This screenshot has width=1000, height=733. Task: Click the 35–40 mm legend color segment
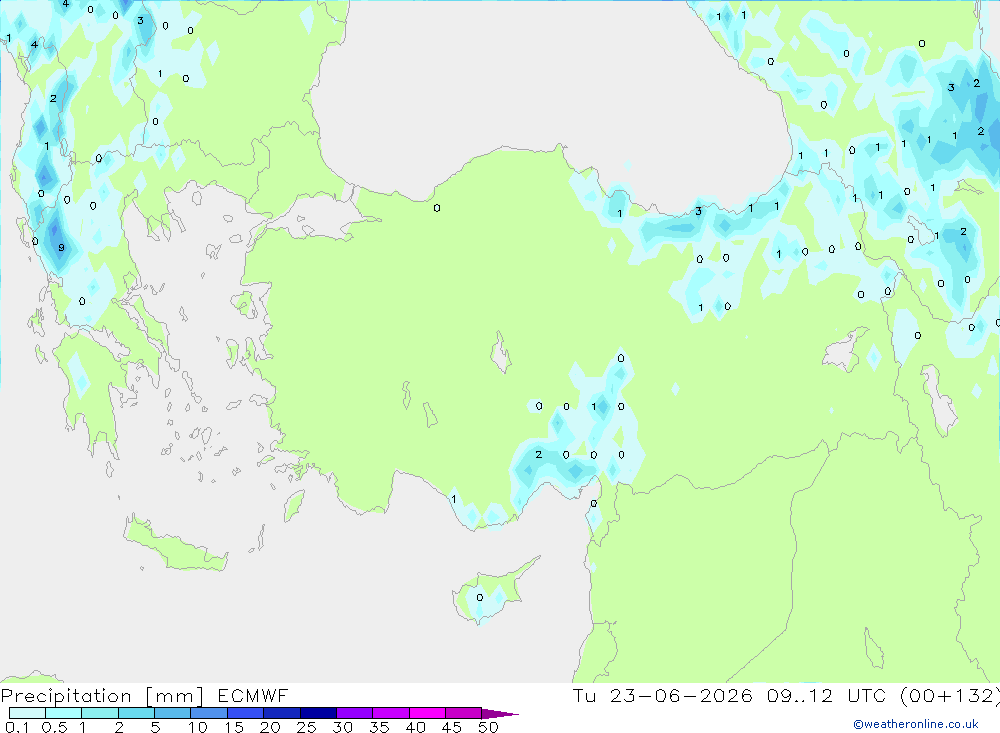tap(391, 713)
